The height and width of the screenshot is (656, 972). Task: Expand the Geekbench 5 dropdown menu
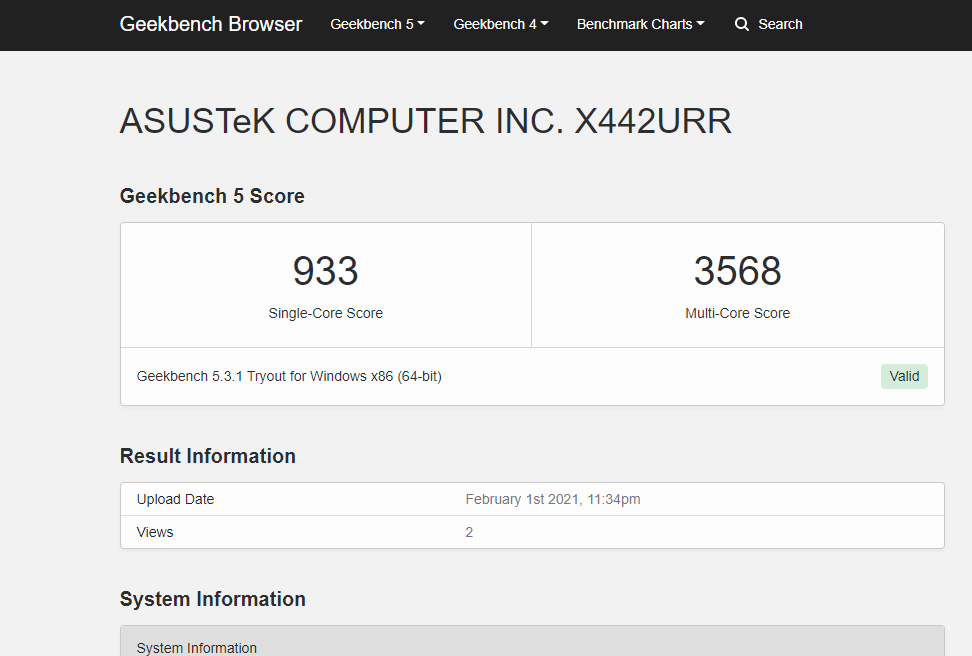tap(377, 24)
